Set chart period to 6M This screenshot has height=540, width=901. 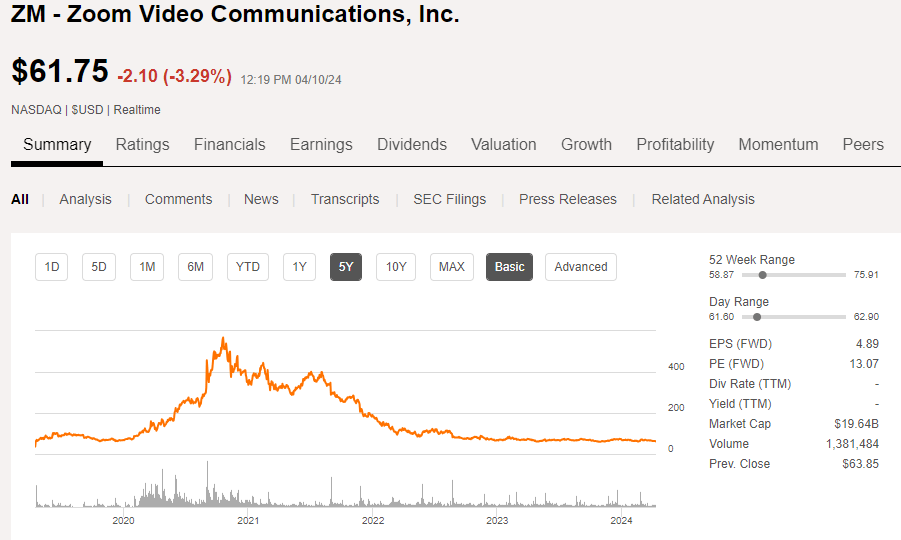(x=196, y=267)
